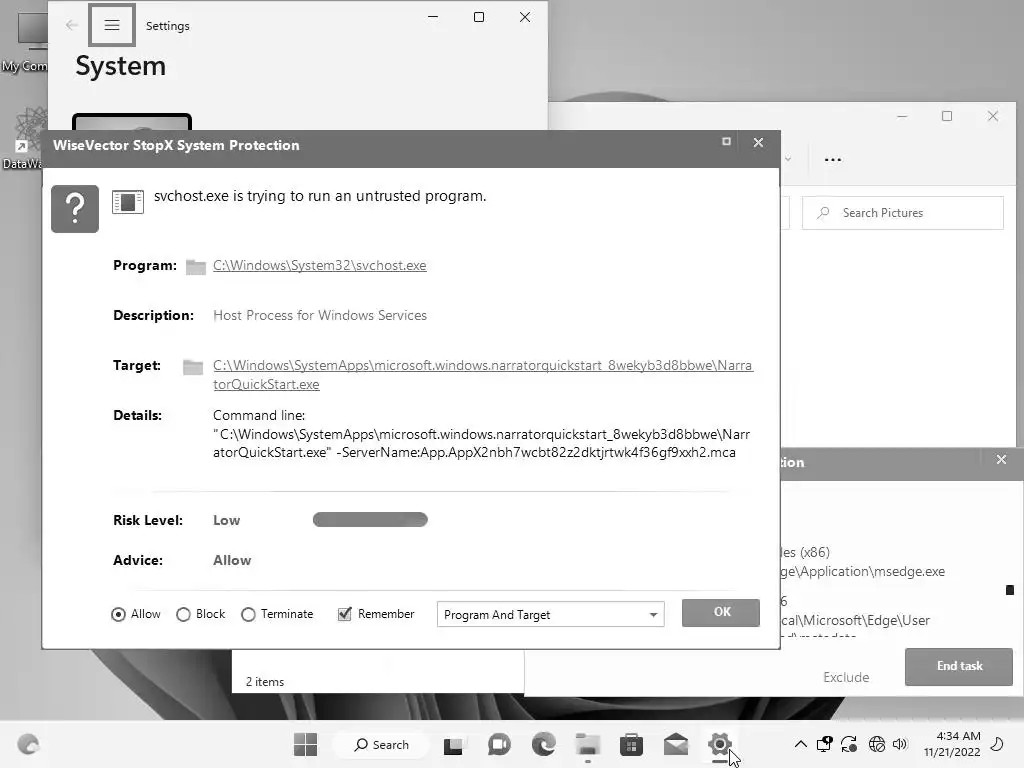Open File Explorer from the taskbar

[x=588, y=744]
